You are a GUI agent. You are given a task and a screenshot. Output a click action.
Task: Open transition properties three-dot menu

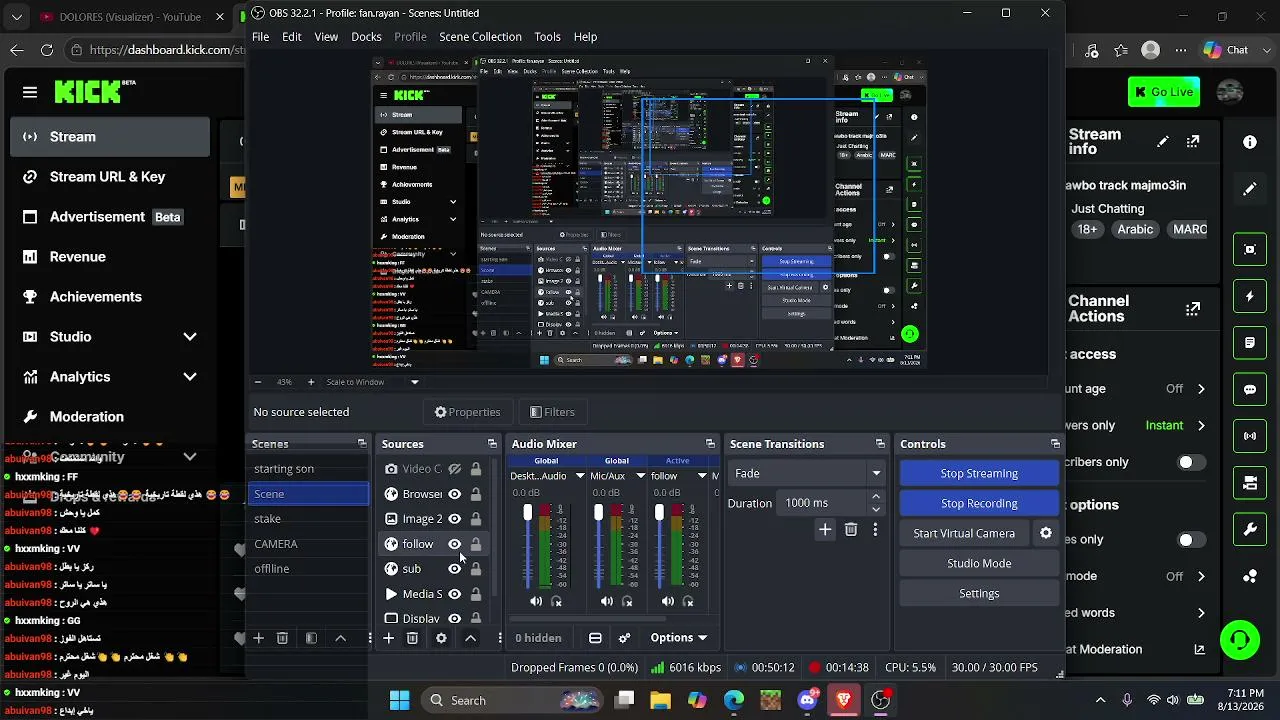pyautogui.click(x=875, y=530)
